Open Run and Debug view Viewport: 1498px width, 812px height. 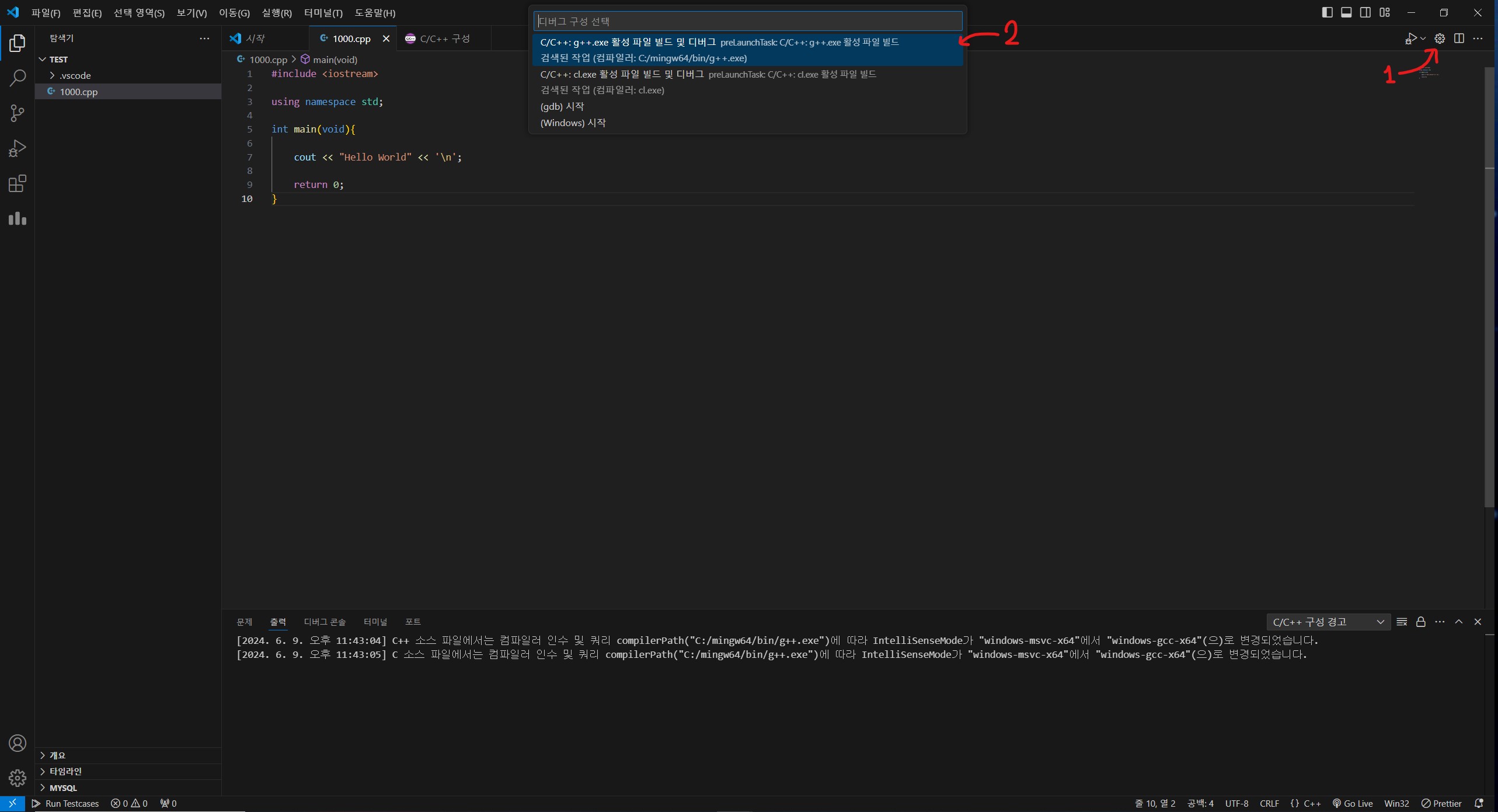coord(18,148)
